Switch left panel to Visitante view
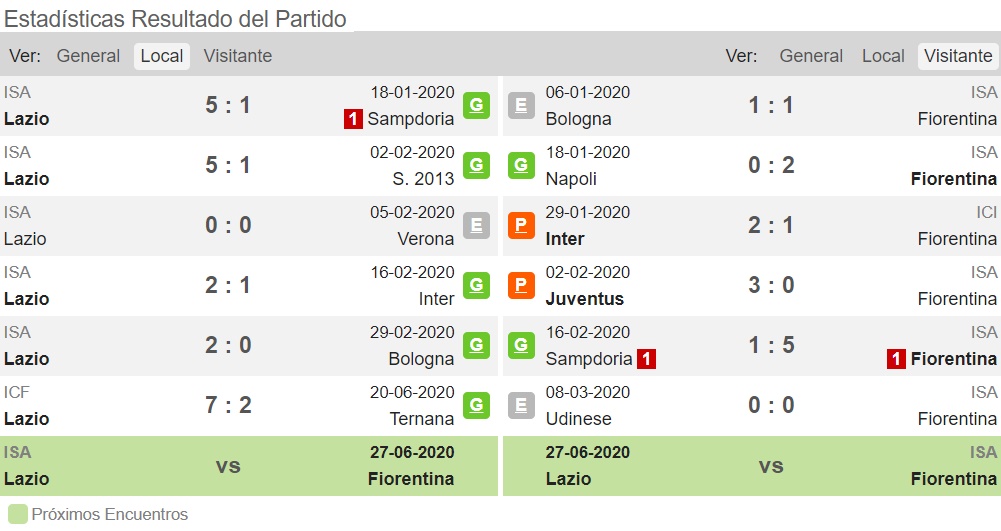Image resolution: width=1001 pixels, height=531 pixels. (x=237, y=56)
